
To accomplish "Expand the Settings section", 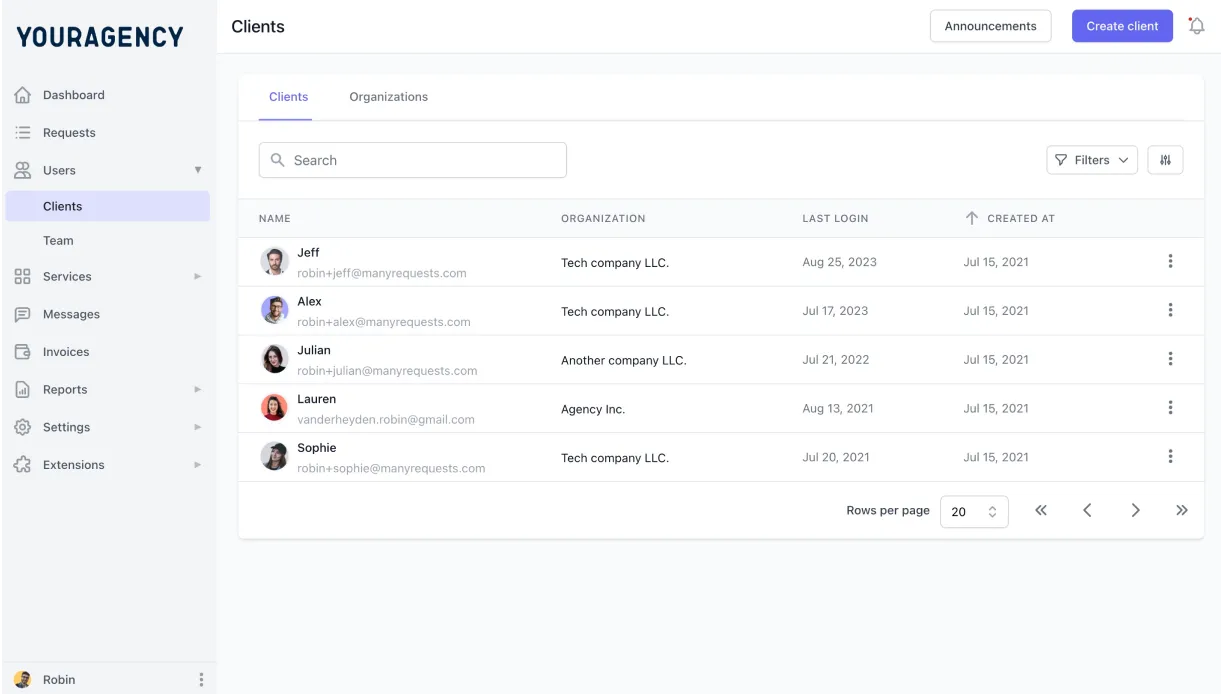I will (196, 427).
